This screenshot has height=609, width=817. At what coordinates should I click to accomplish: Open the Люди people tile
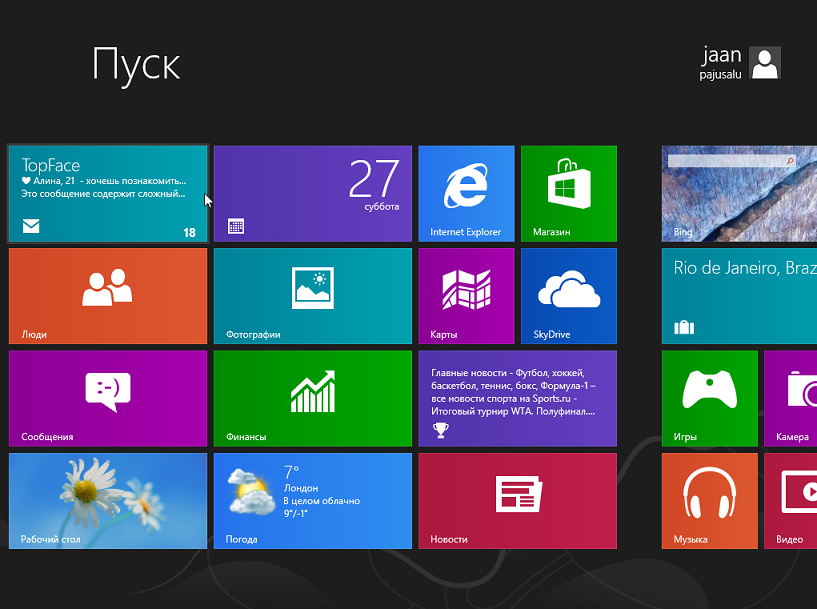[108, 296]
